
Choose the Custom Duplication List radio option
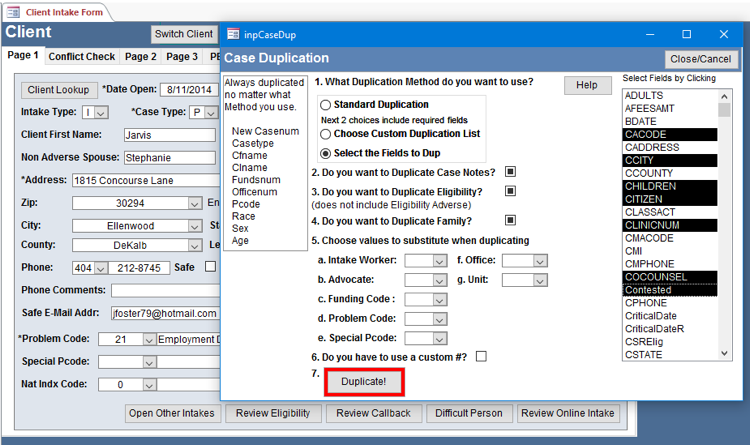point(326,134)
